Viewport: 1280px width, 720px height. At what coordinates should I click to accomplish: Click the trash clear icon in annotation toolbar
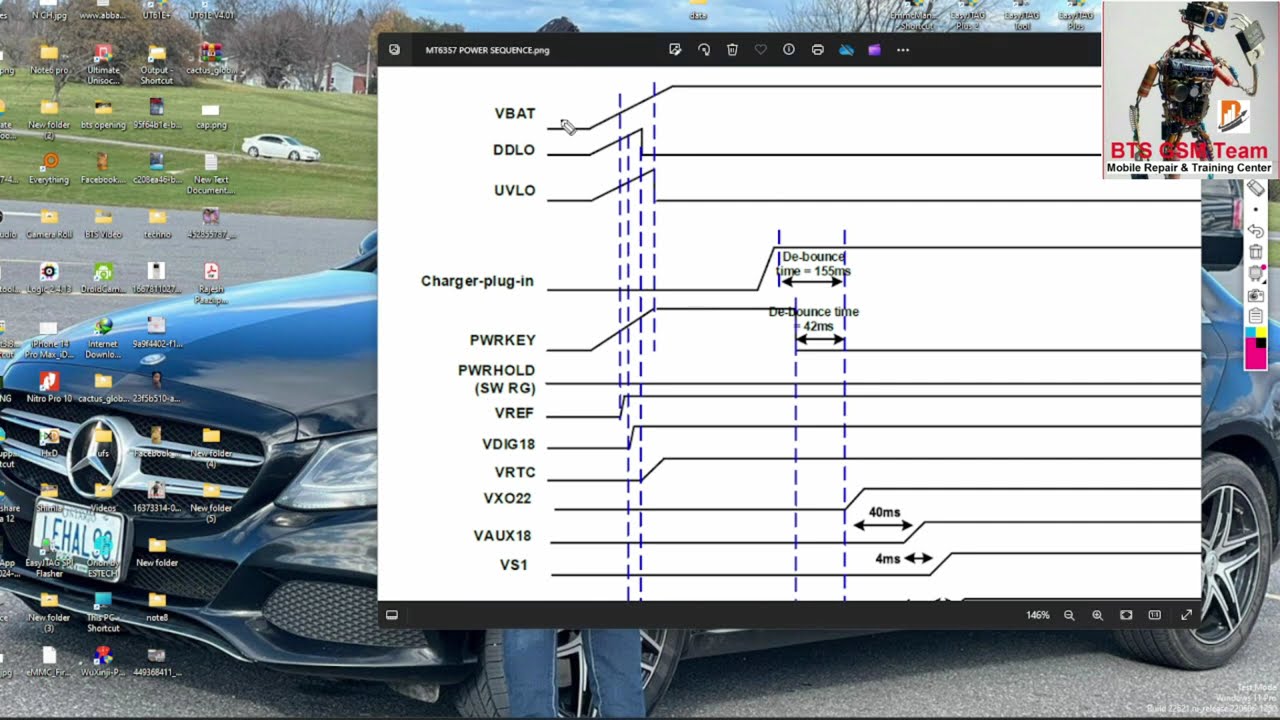point(1256,252)
